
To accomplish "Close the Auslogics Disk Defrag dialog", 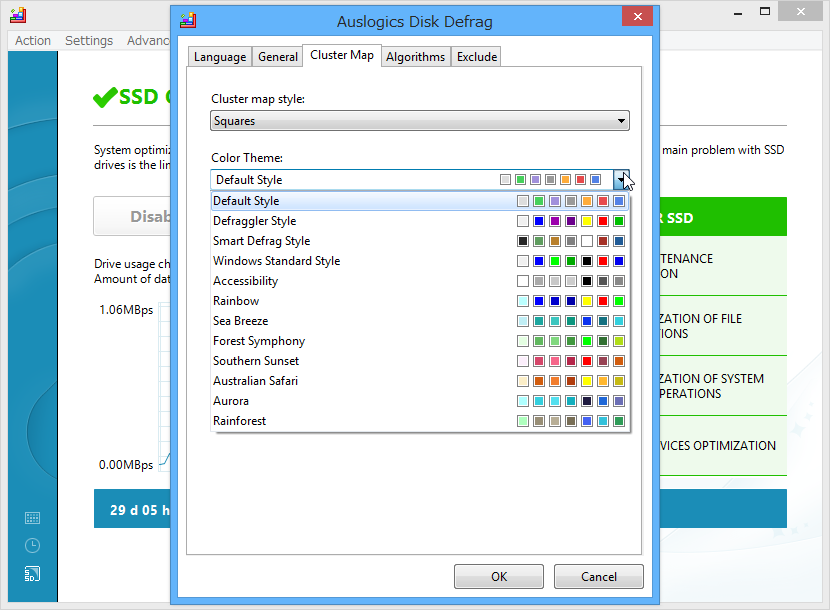I will click(637, 16).
